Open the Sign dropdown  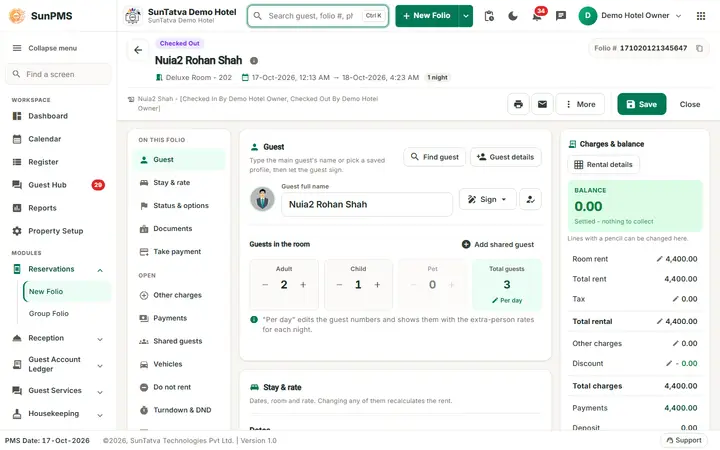pos(488,199)
